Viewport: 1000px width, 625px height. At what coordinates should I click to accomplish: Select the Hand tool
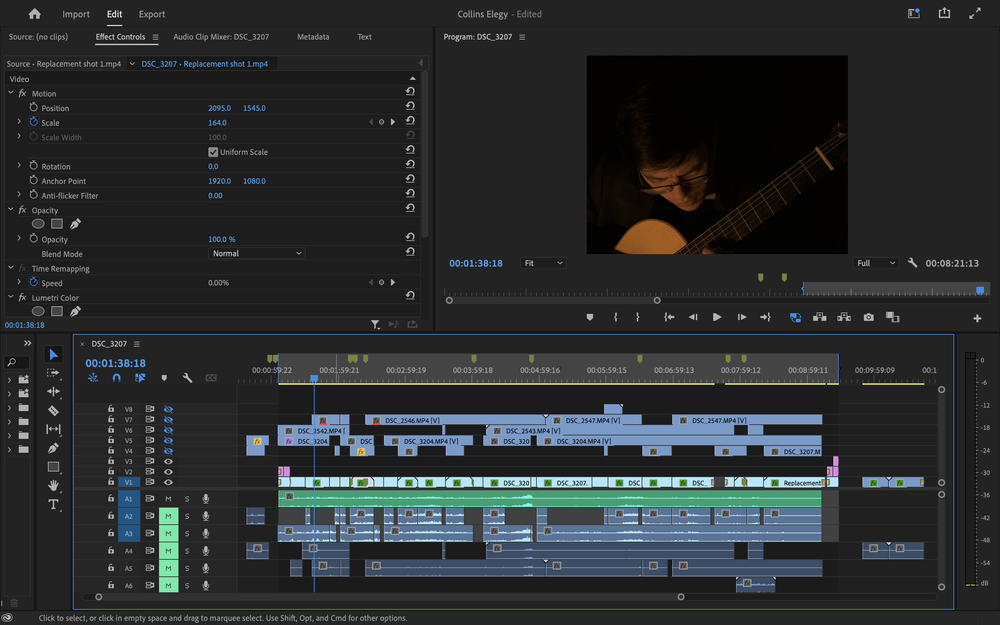click(x=53, y=485)
